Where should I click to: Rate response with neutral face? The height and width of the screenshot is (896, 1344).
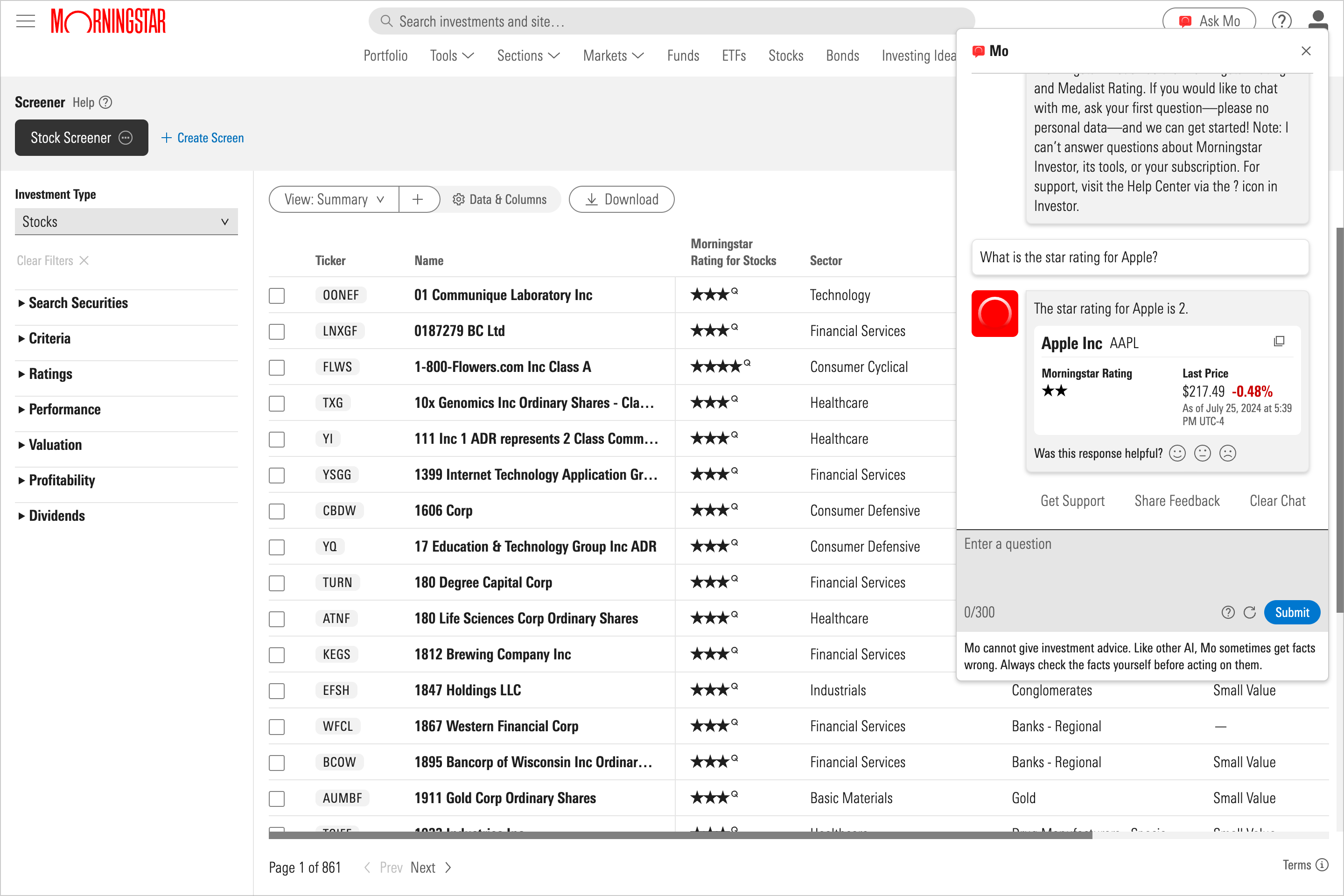pos(1202,453)
